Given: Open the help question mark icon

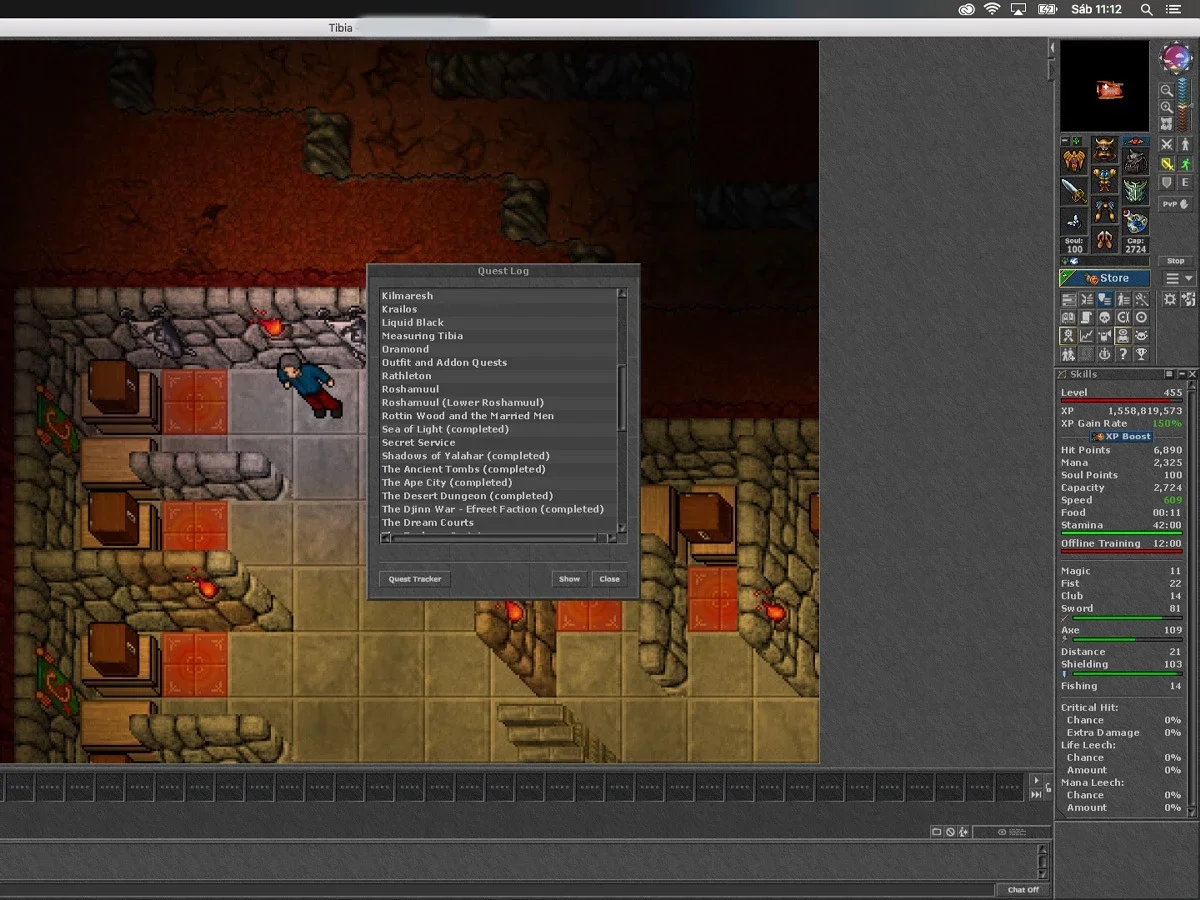Looking at the screenshot, I should (x=1123, y=354).
